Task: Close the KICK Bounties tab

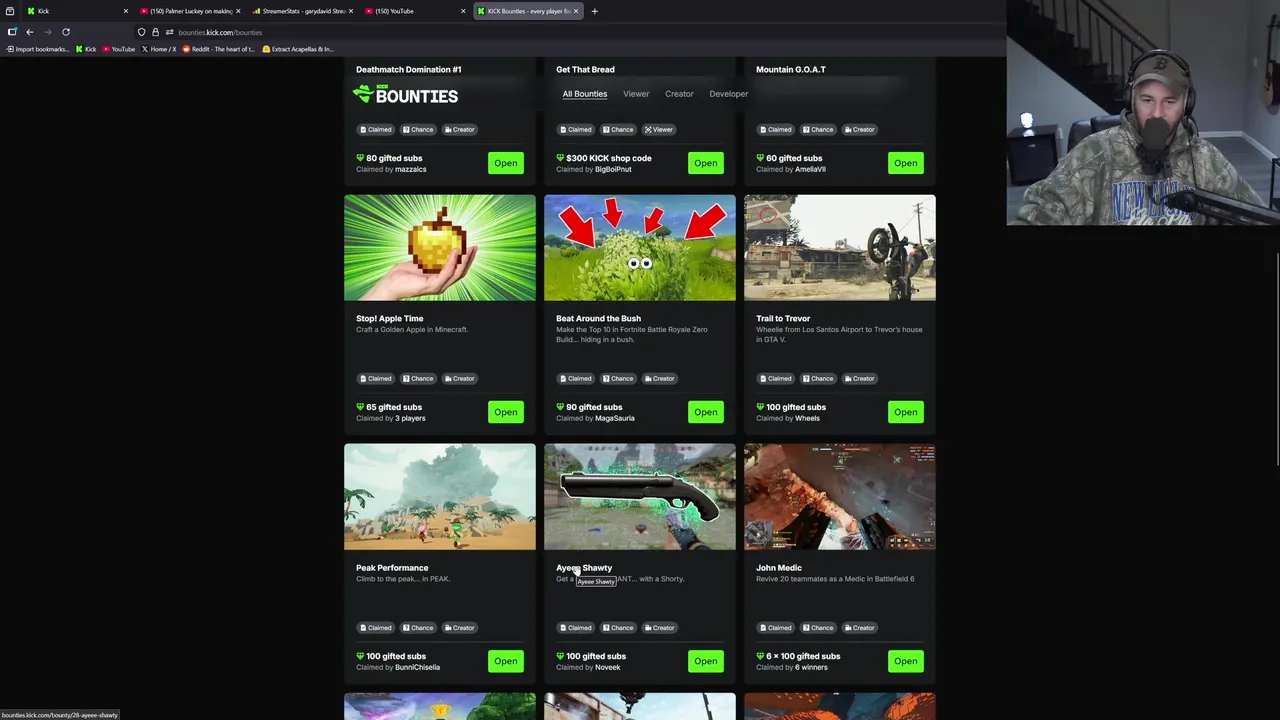Action: pos(575,11)
